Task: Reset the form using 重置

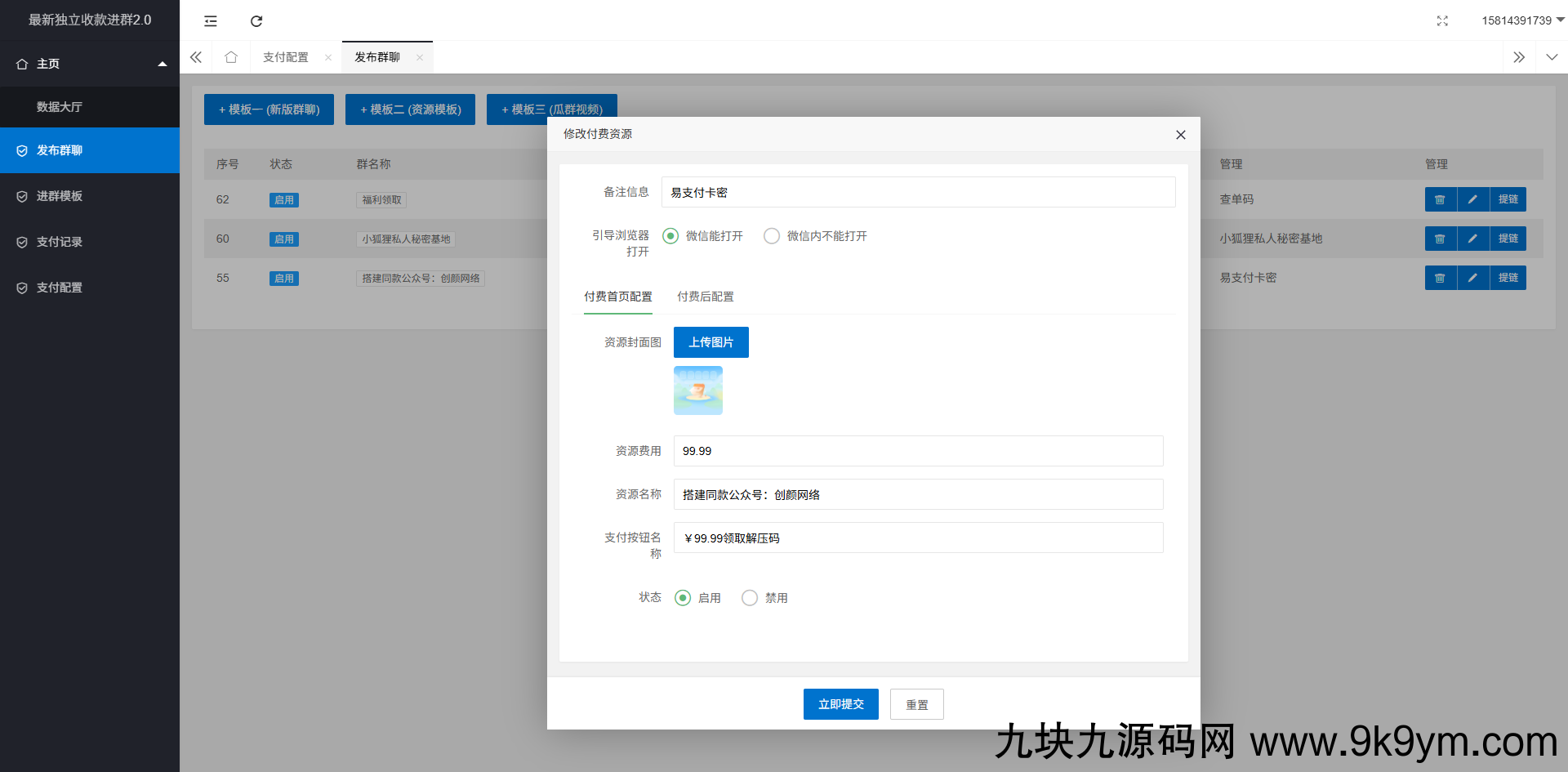Action: 916,703
